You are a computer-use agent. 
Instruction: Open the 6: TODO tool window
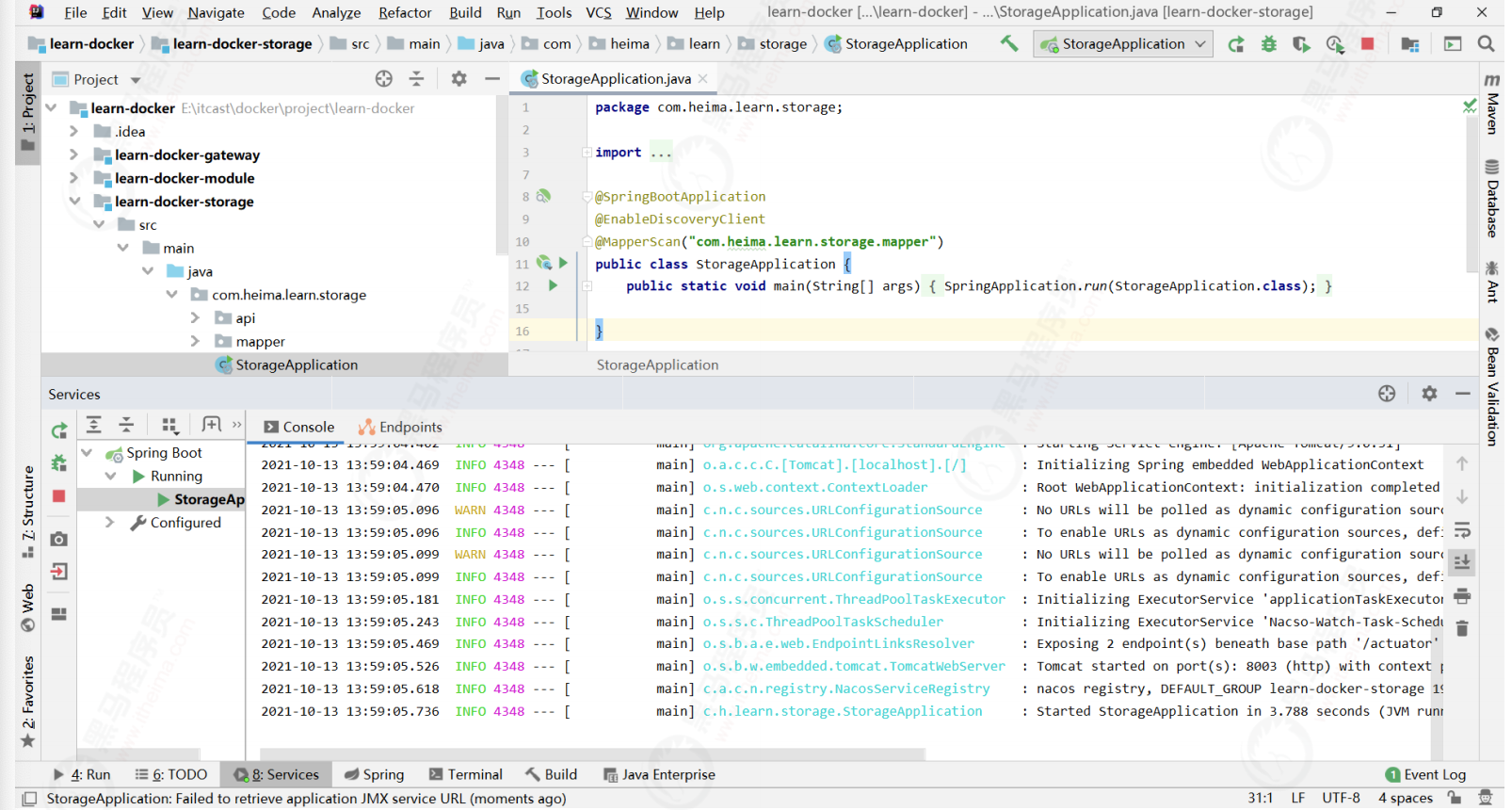click(x=170, y=774)
